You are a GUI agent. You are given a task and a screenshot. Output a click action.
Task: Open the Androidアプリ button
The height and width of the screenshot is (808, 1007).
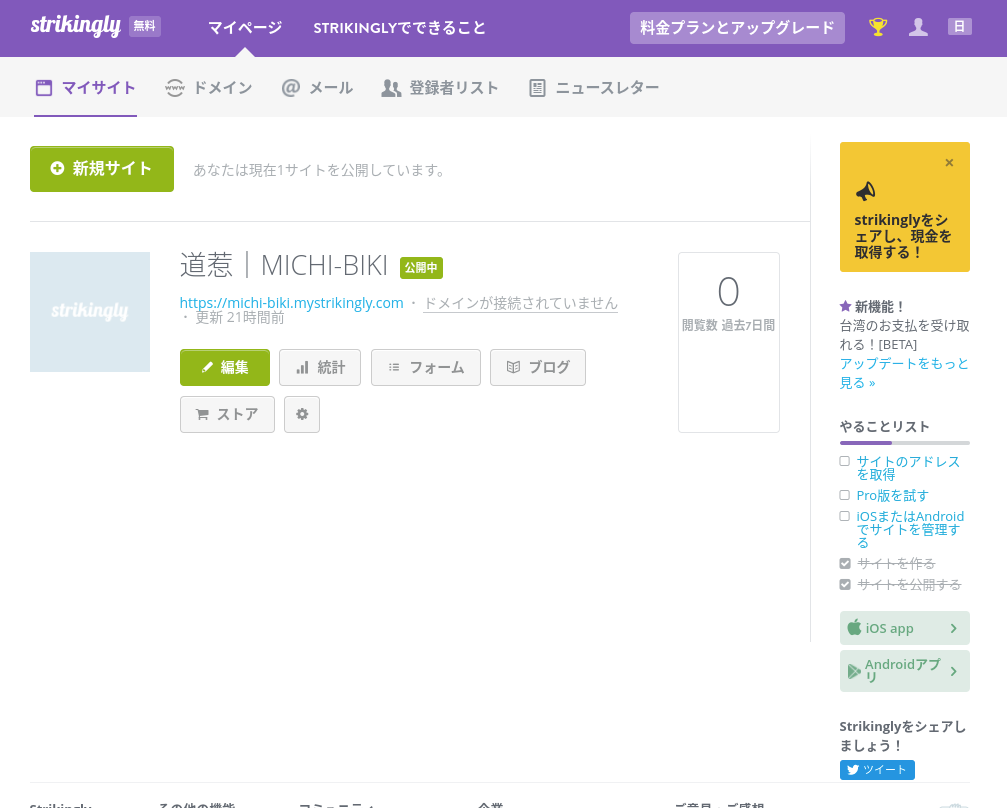coord(905,671)
